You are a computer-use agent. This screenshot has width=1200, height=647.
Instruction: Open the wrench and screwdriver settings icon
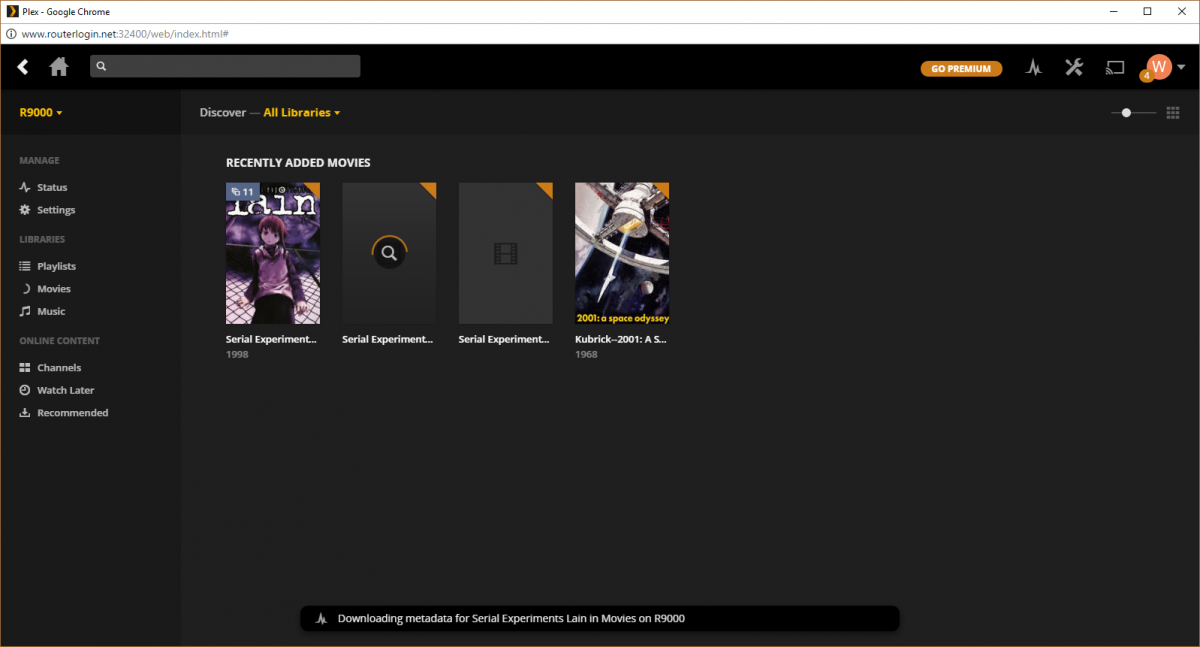1074,67
